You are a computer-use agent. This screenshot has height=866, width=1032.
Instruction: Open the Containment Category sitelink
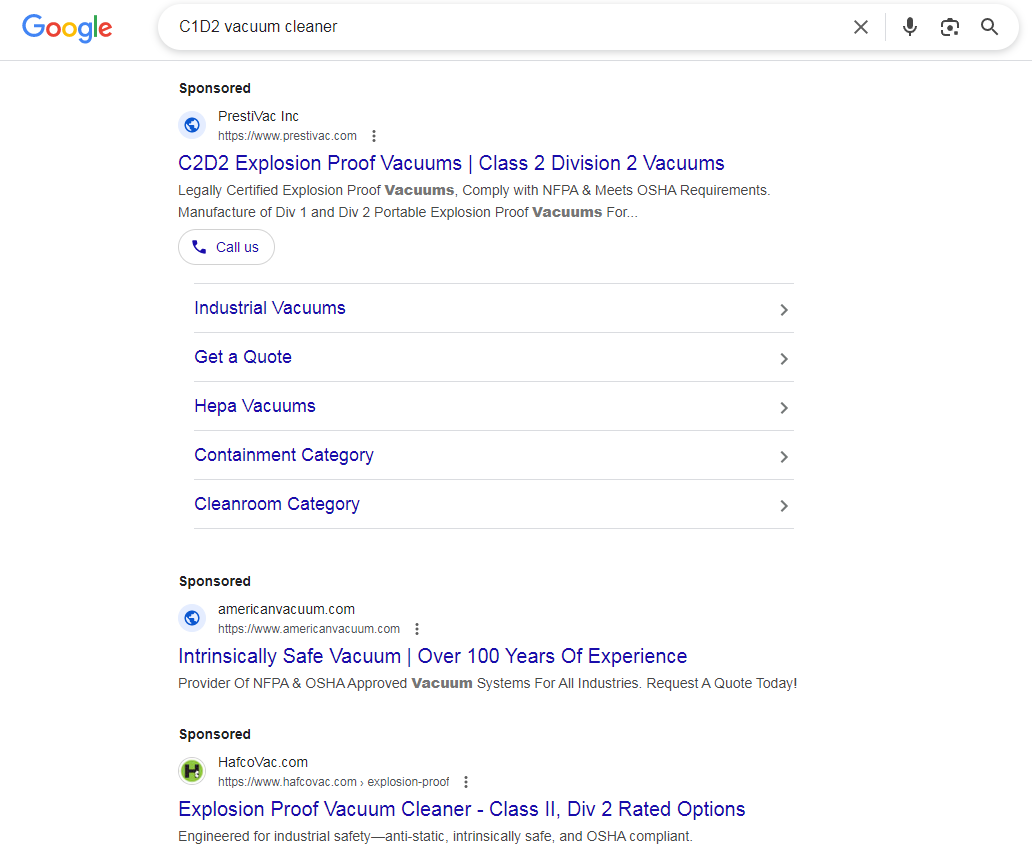click(x=284, y=455)
